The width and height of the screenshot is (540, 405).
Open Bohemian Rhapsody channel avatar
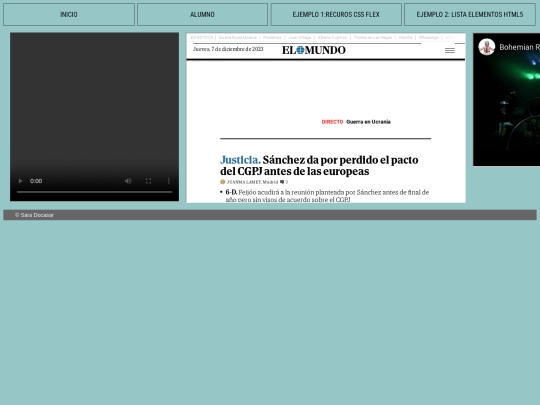[487, 47]
